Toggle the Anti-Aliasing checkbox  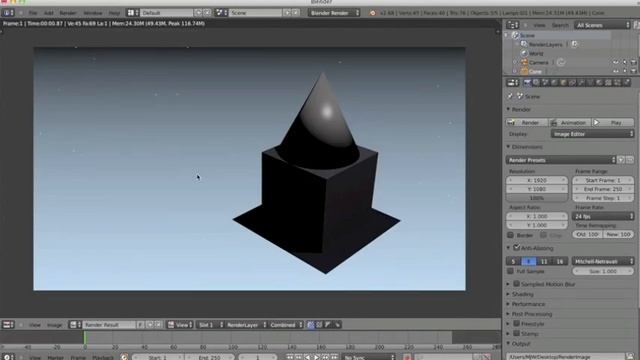(x=516, y=247)
